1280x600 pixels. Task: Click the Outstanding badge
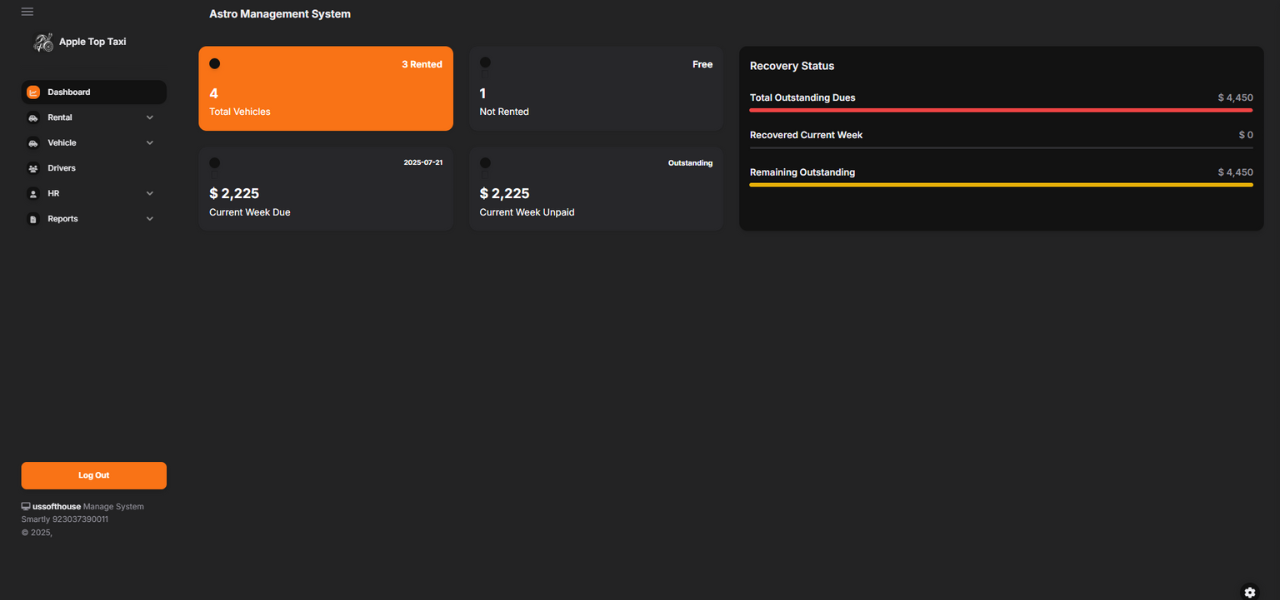[x=690, y=162]
